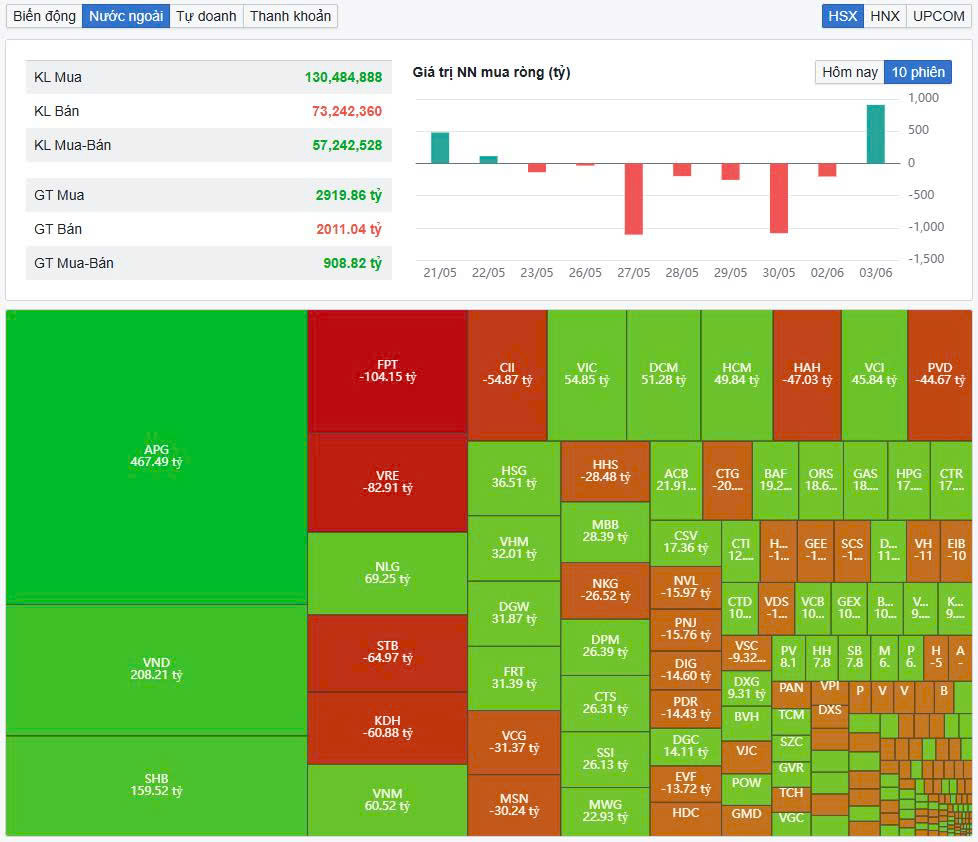Select the MBB 28.39 tỷ tile
Viewport: 978px width, 842px height.
point(606,531)
